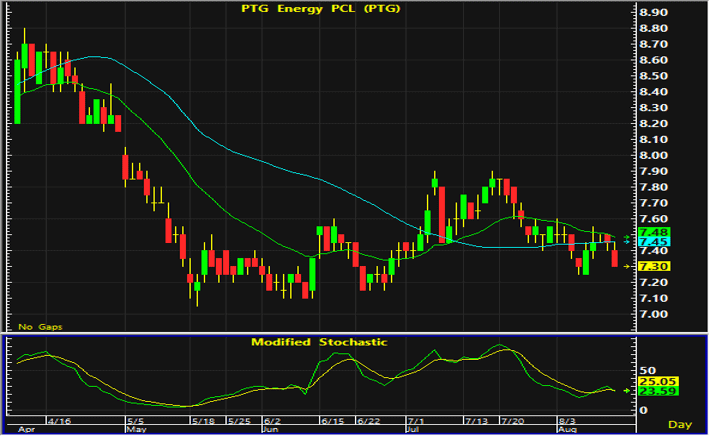Click the green arrow beside 7.48
The image size is (710, 436).
click(627, 237)
